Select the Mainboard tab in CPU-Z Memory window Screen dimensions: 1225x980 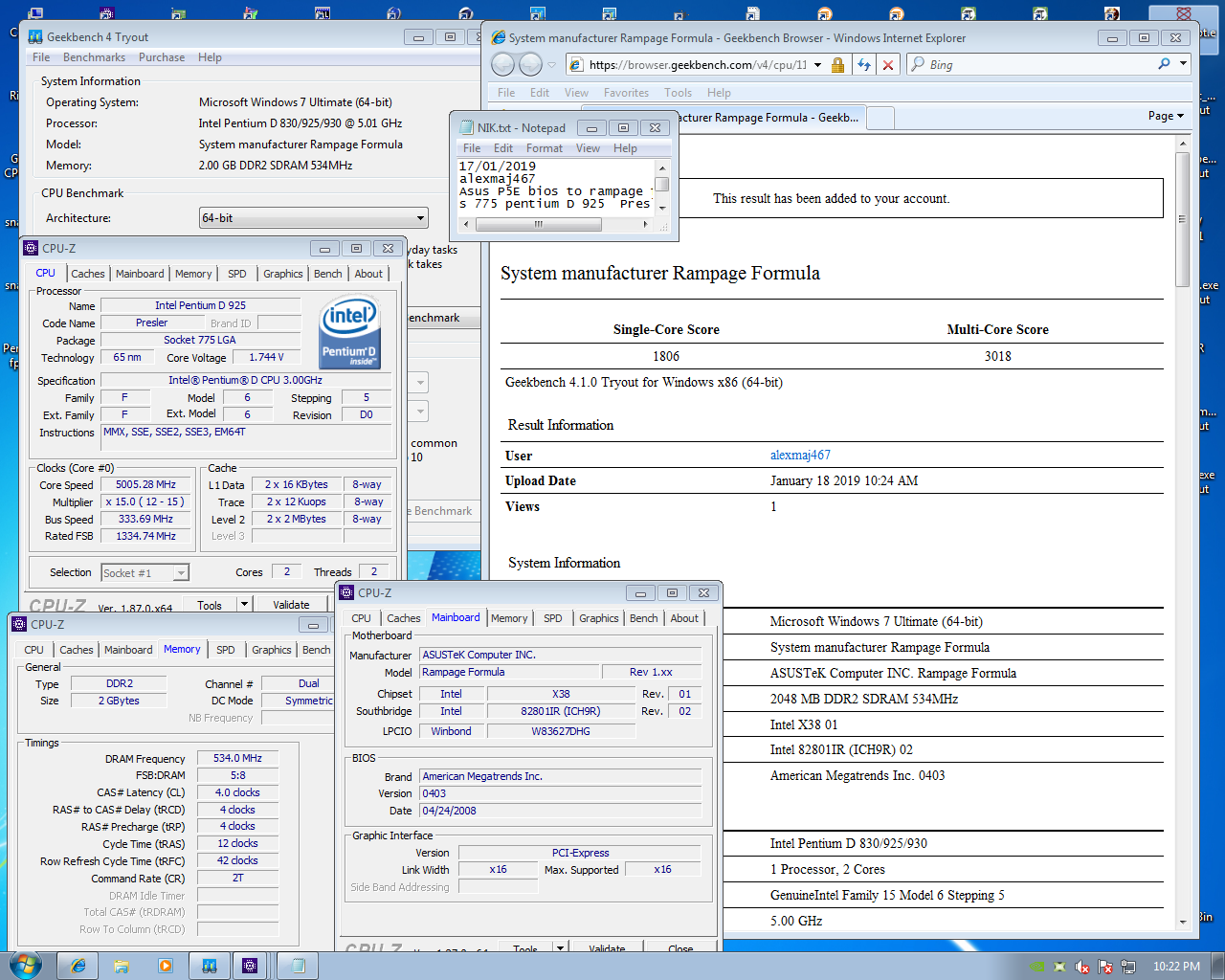coord(128,650)
